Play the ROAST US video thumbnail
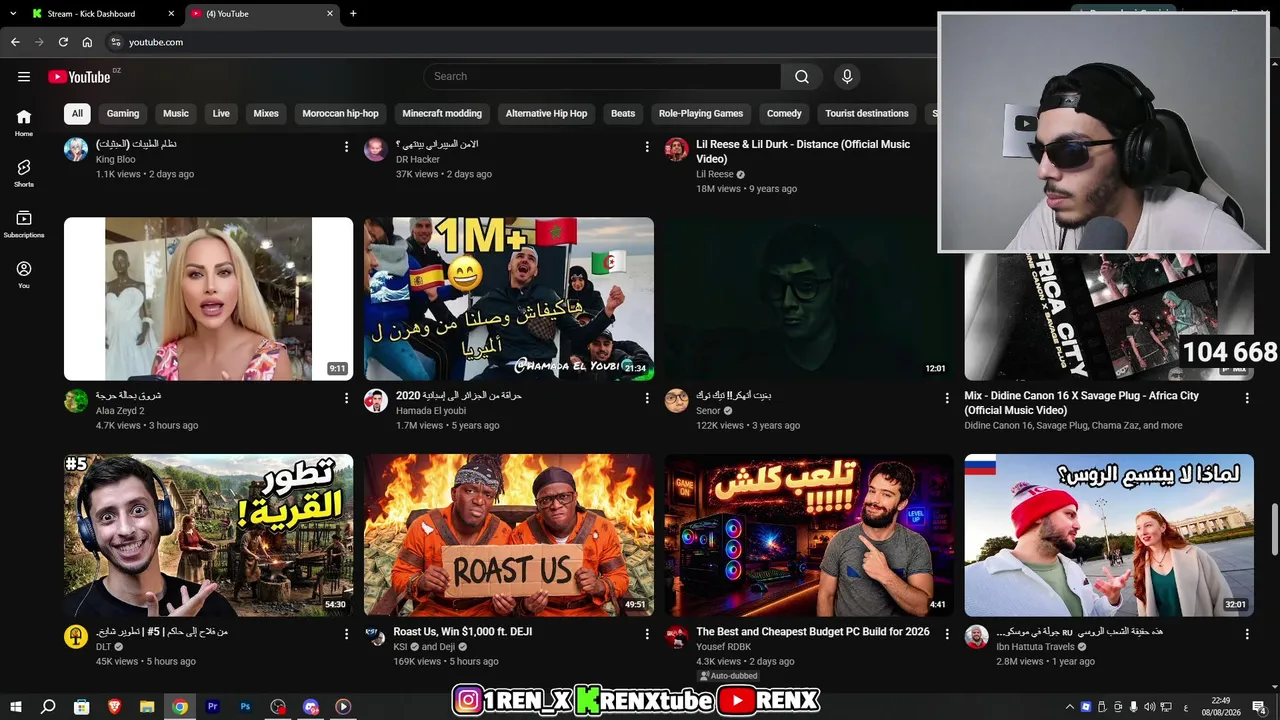The width and height of the screenshot is (1280, 720). click(509, 535)
